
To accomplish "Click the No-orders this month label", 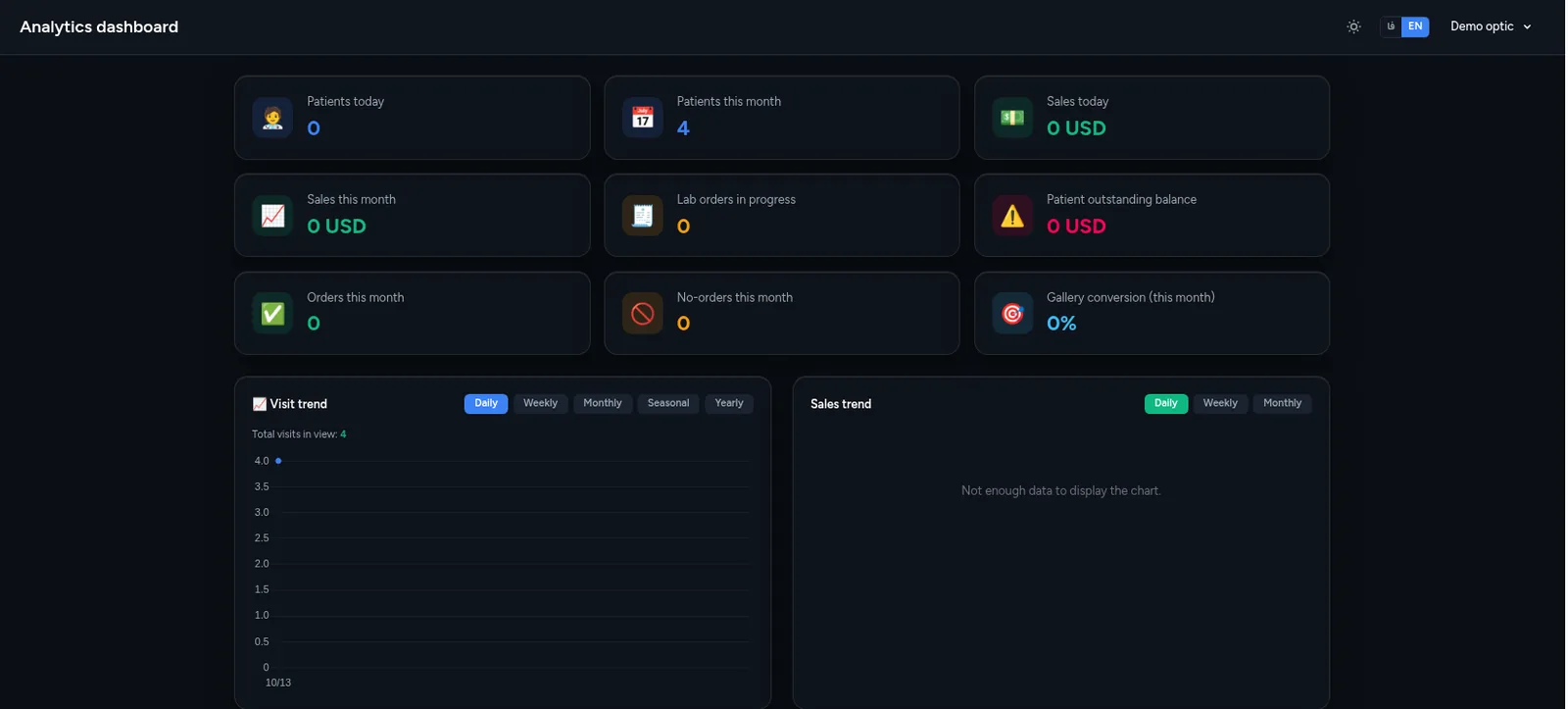I will point(734,298).
